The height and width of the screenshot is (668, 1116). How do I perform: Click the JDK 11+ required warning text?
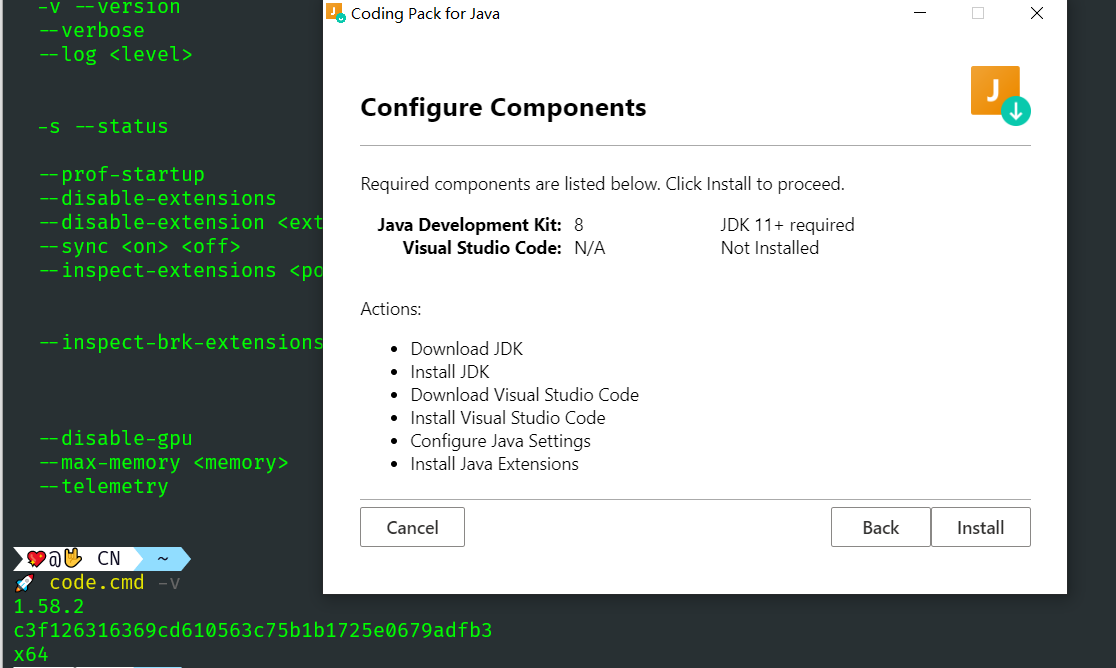pyautogui.click(x=785, y=224)
